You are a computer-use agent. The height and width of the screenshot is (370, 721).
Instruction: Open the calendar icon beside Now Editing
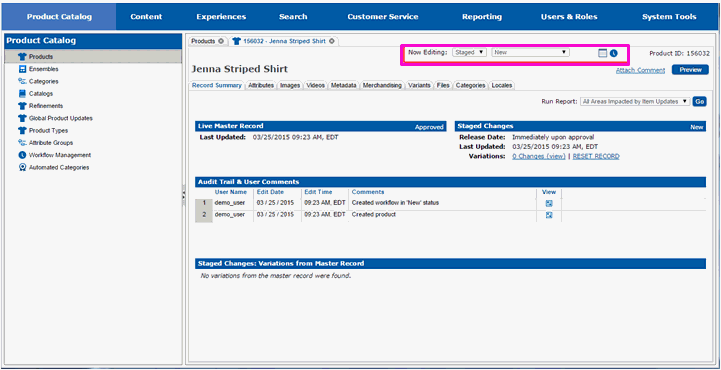tap(603, 53)
